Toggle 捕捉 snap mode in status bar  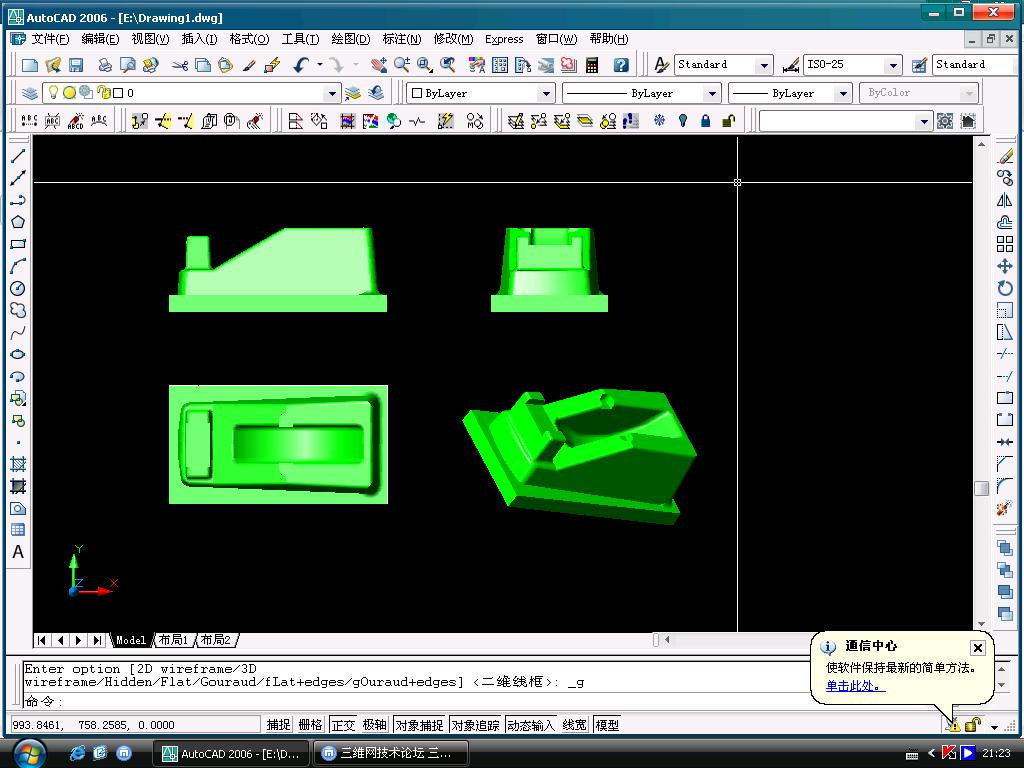(278, 725)
